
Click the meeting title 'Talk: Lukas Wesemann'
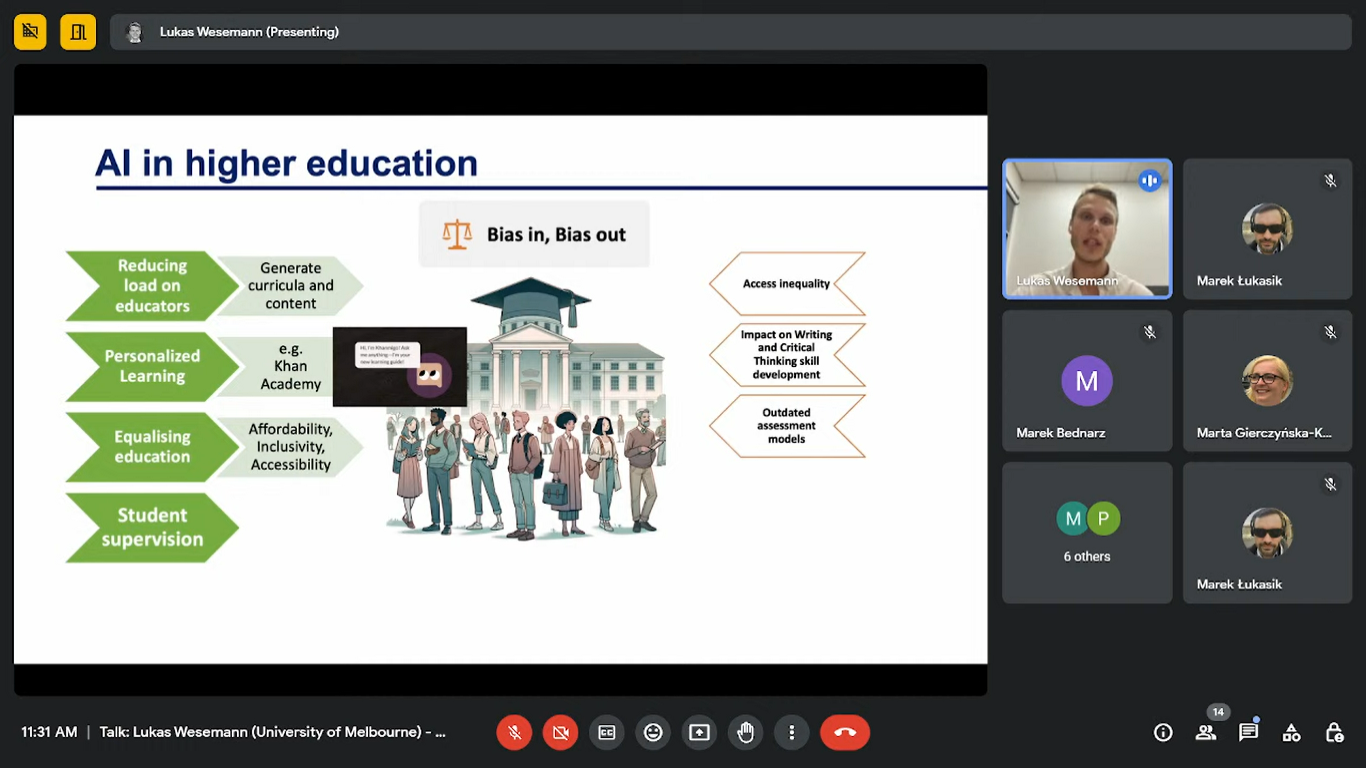click(272, 732)
